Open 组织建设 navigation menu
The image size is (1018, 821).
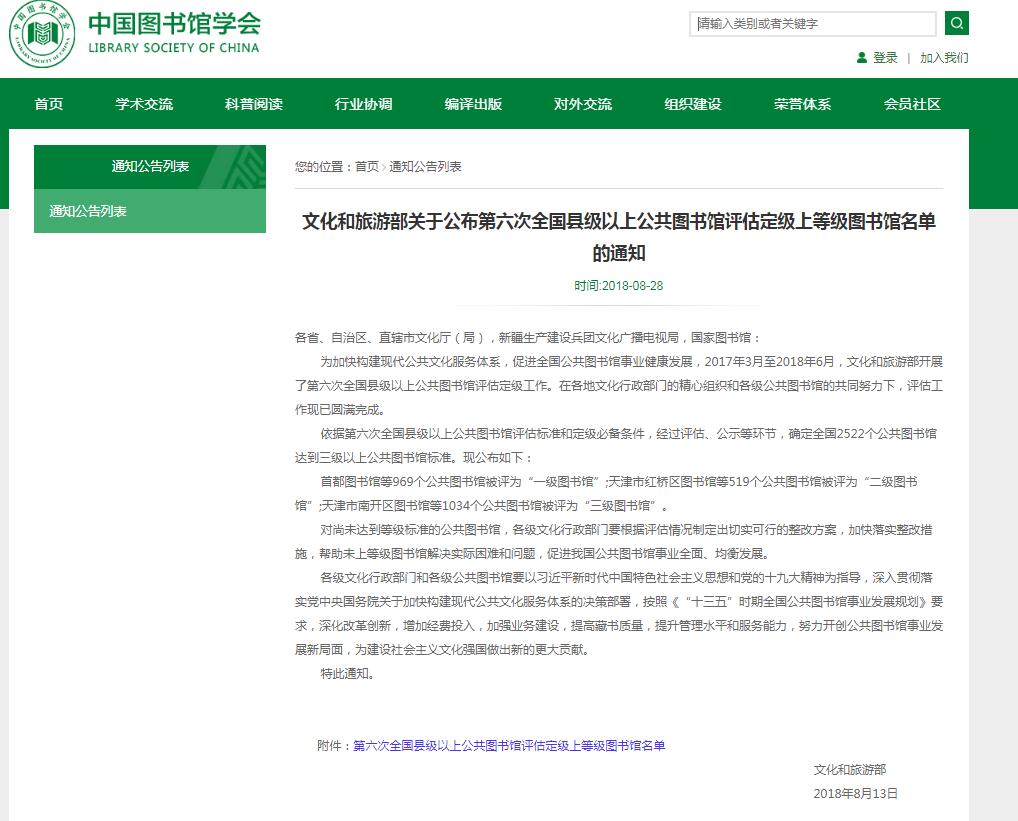tap(693, 104)
